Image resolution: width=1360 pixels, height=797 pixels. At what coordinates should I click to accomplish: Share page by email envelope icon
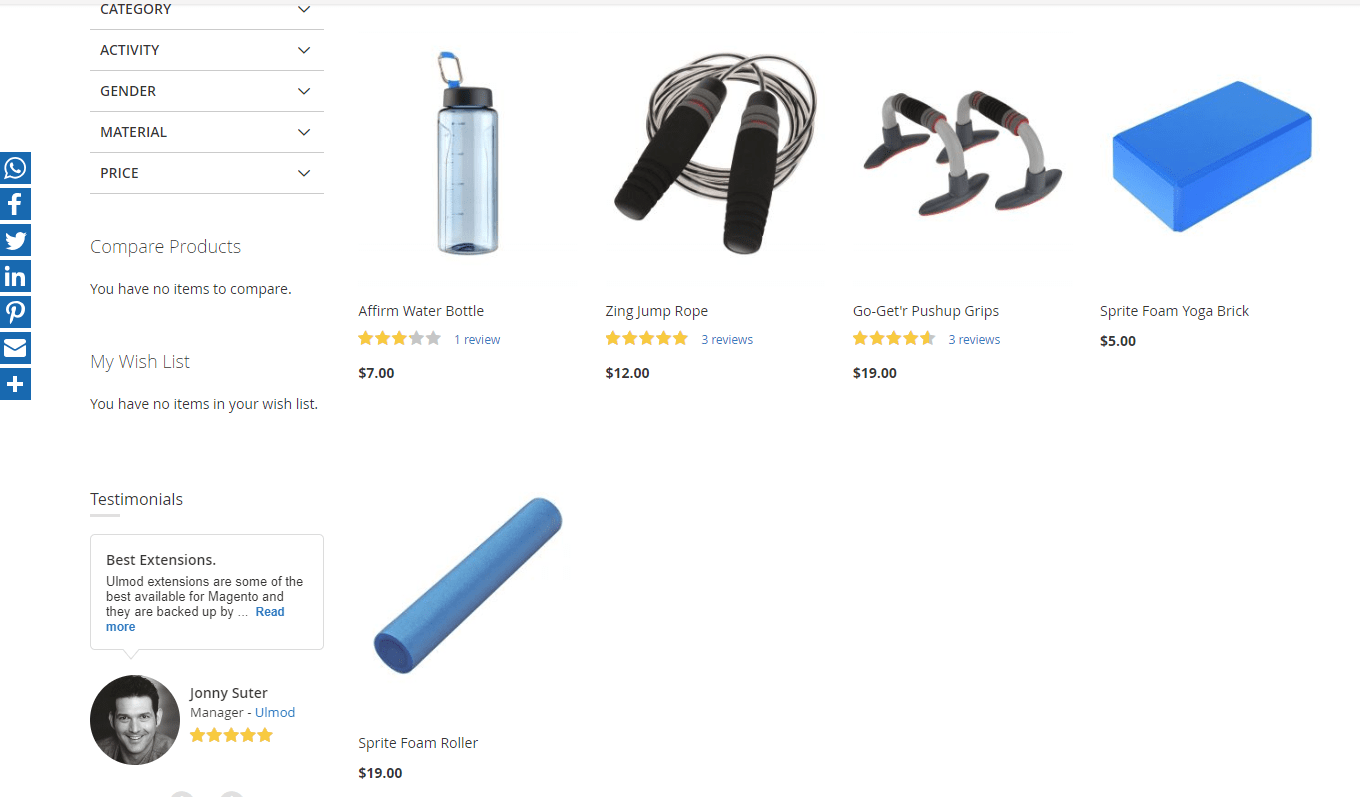(x=15, y=348)
